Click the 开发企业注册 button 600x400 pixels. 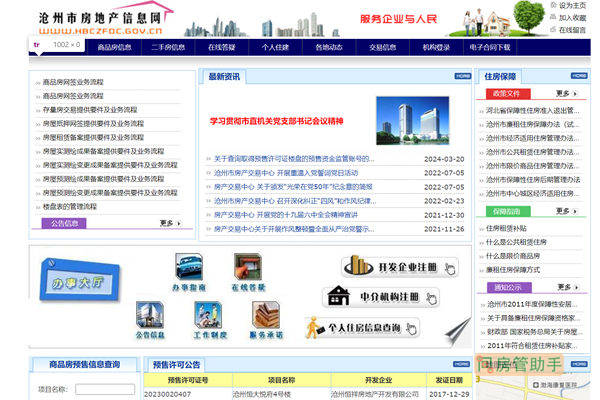point(400,267)
